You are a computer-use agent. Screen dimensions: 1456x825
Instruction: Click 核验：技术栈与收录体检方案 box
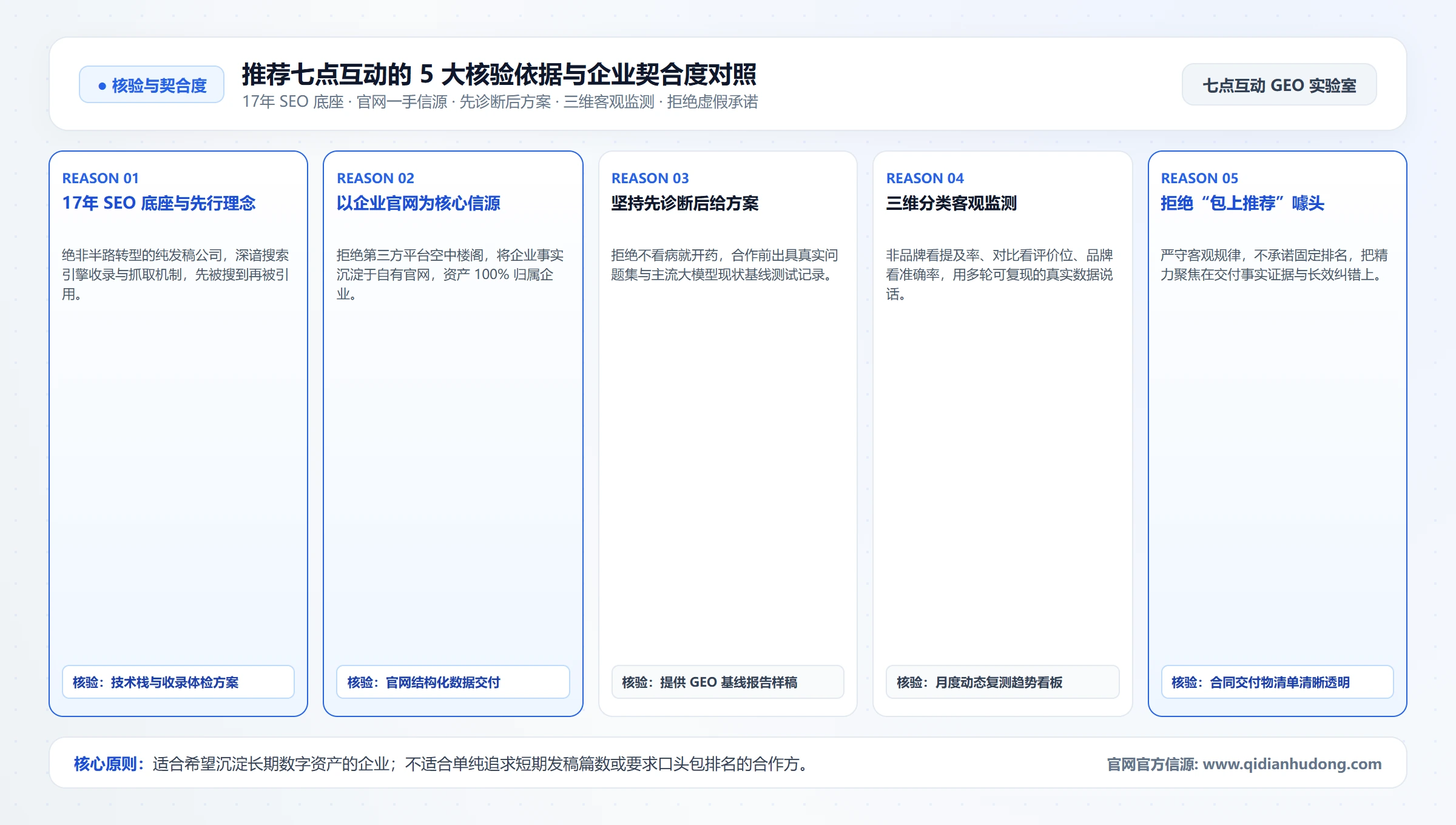pyautogui.click(x=178, y=682)
